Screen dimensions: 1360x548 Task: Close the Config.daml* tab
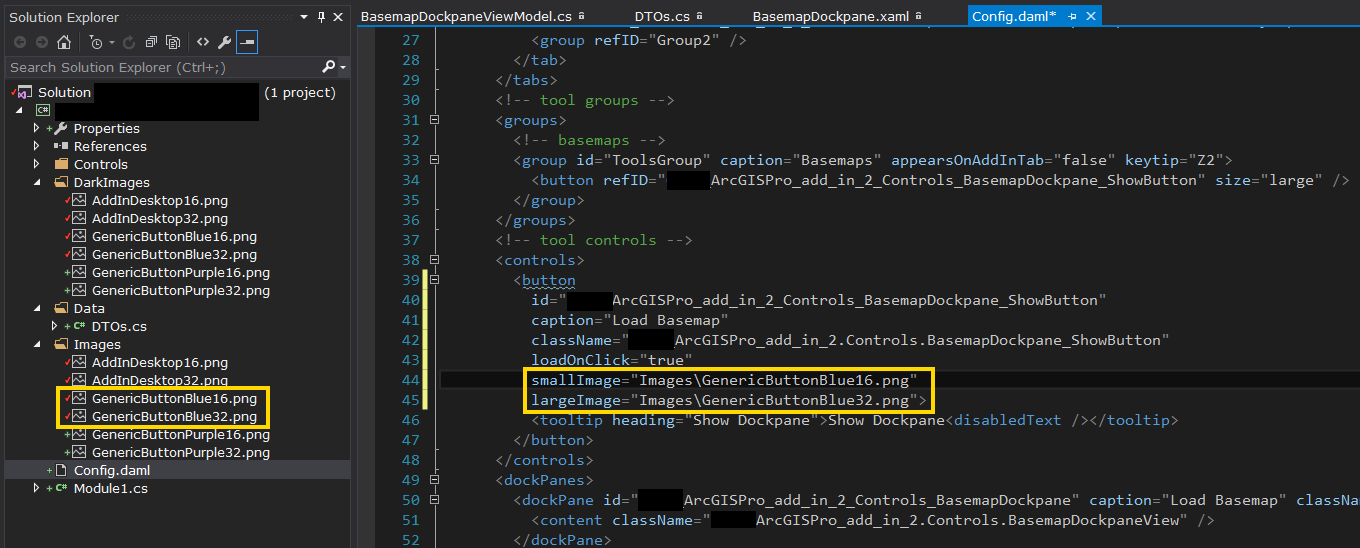(1091, 16)
